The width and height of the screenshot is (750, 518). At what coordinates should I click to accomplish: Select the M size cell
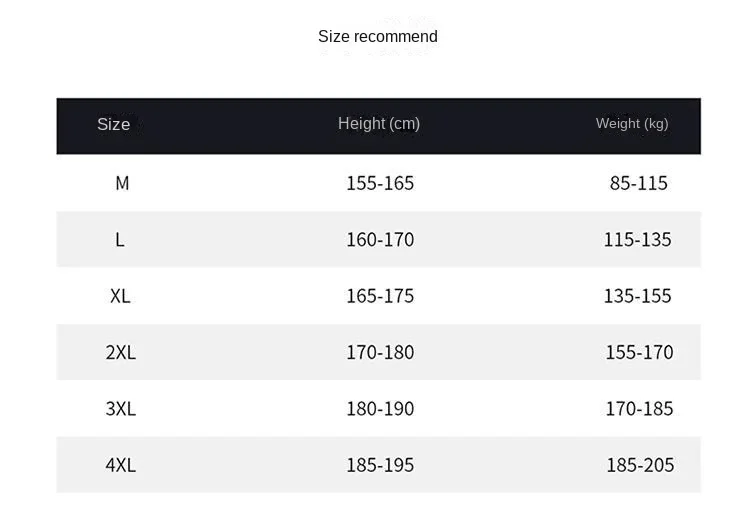coord(122,183)
